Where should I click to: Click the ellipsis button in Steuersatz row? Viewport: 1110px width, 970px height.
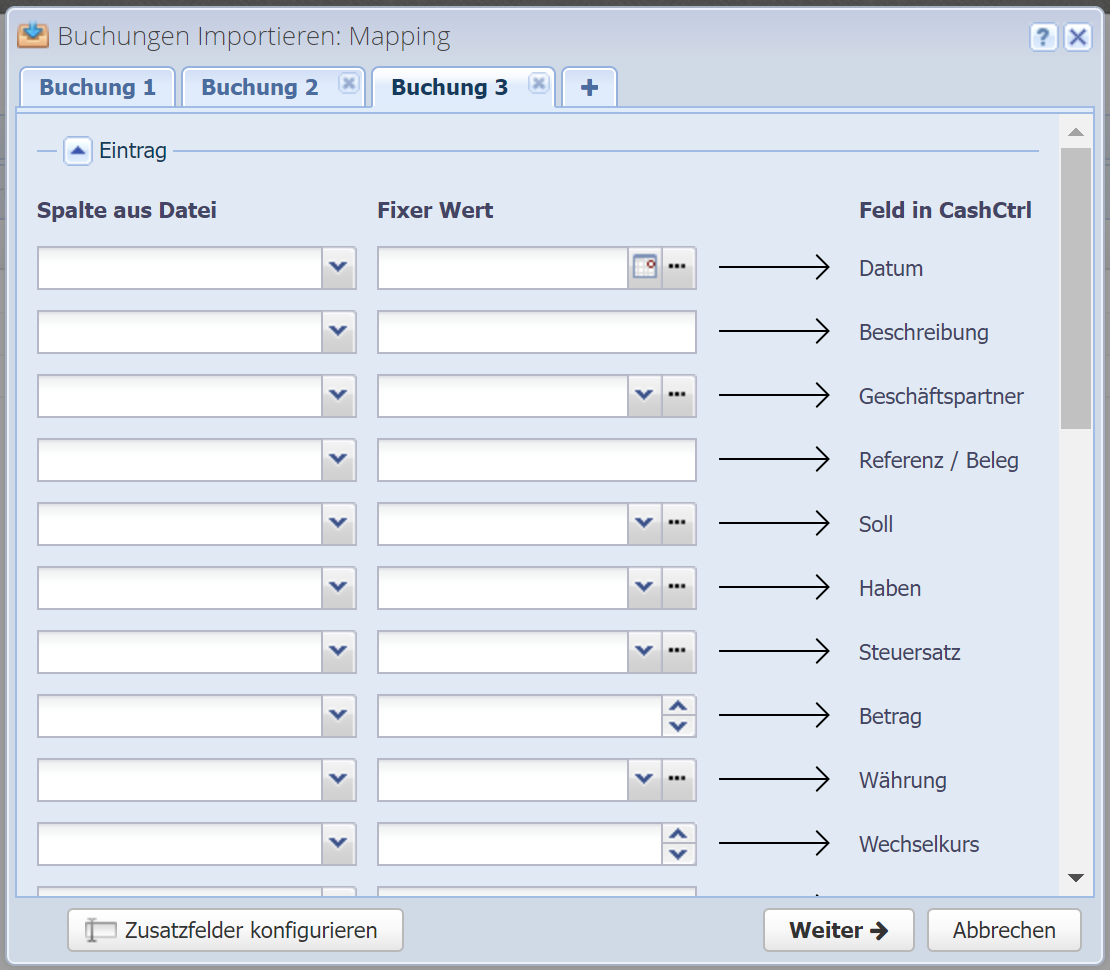pos(679,652)
